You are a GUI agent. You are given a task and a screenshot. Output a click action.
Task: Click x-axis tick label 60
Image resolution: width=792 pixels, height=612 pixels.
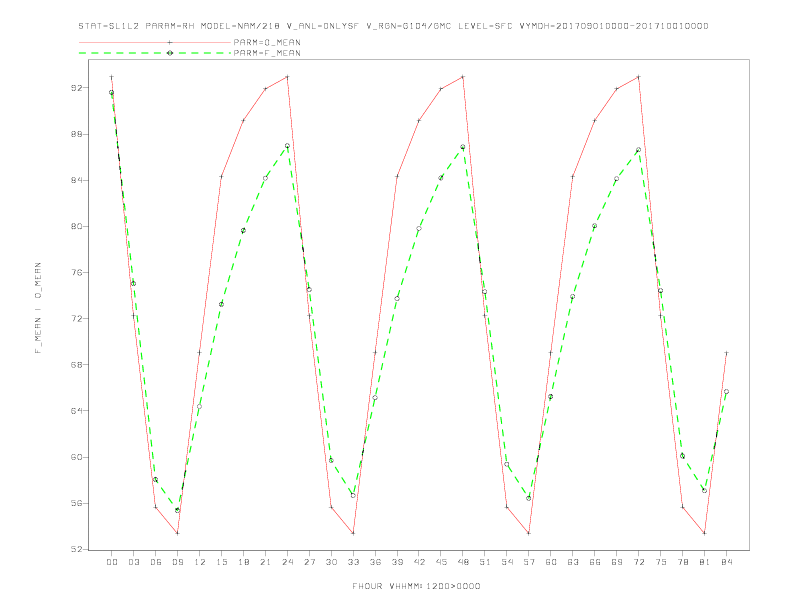(551, 562)
